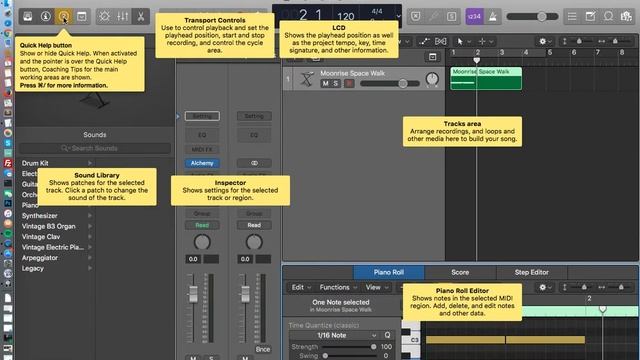The height and width of the screenshot is (360, 640).
Task: Open the Piano Roll View menu
Action: click(x=377, y=287)
